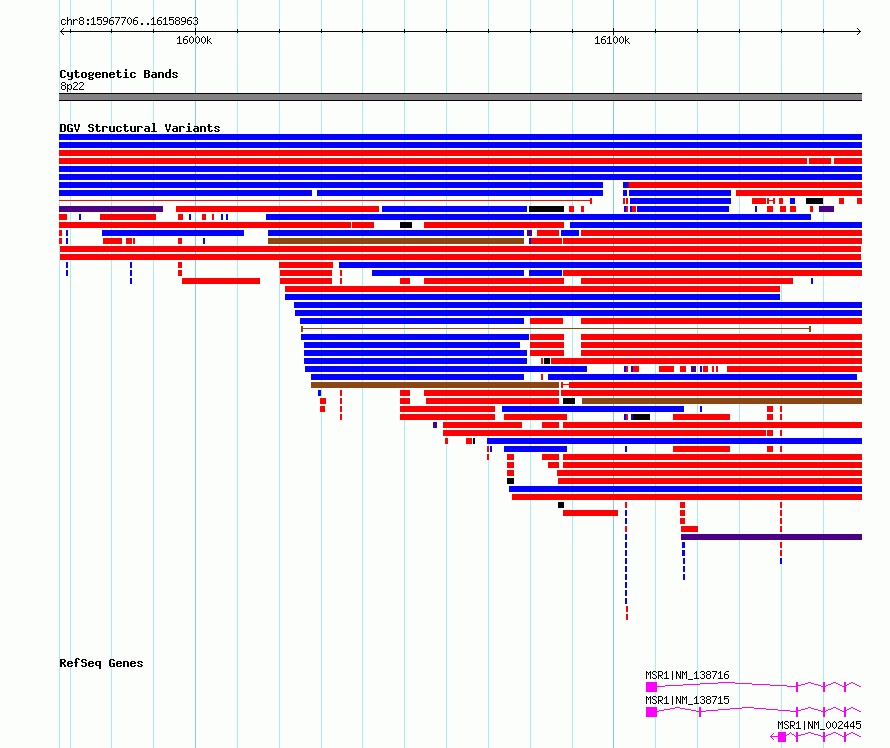Select the short red variant bar beneath the lone black square
The height and width of the screenshot is (748, 890).
point(590,513)
